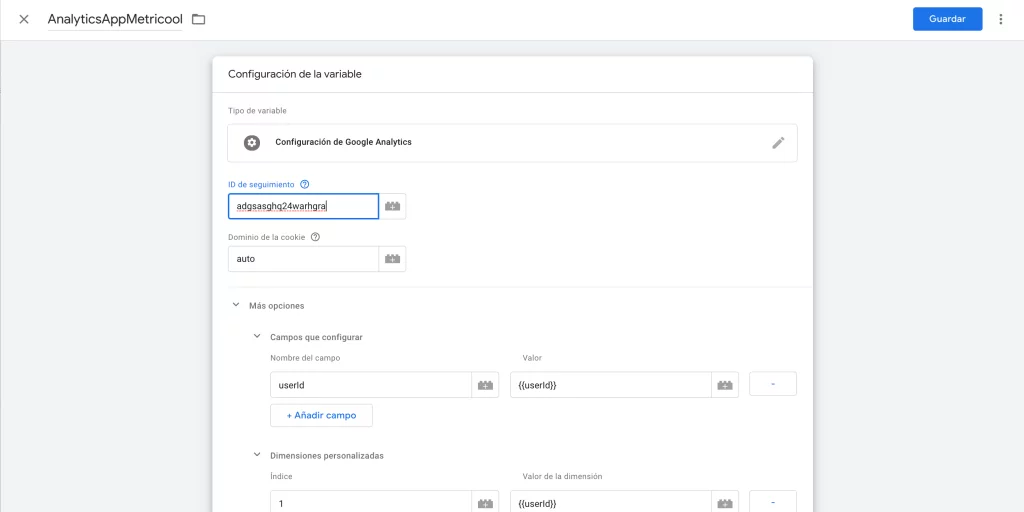Open the folder icon next to variable name

[x=199, y=20]
